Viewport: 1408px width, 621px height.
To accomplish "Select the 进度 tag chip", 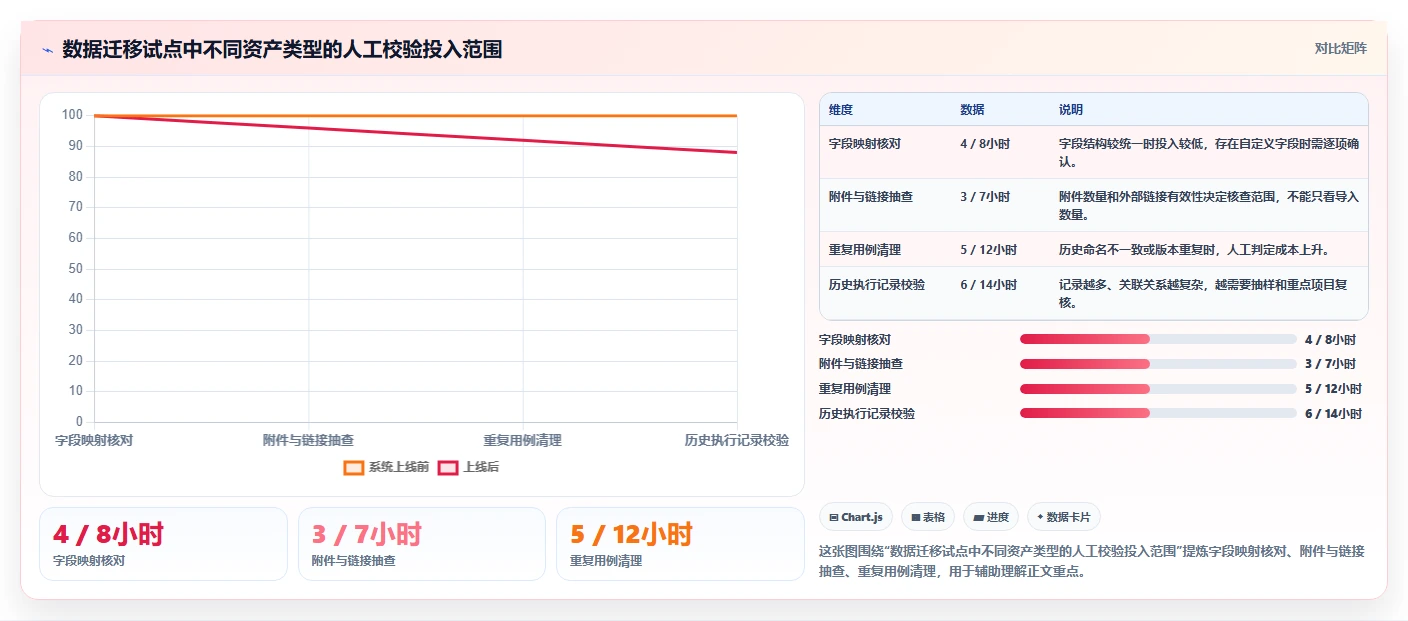I will pos(991,517).
